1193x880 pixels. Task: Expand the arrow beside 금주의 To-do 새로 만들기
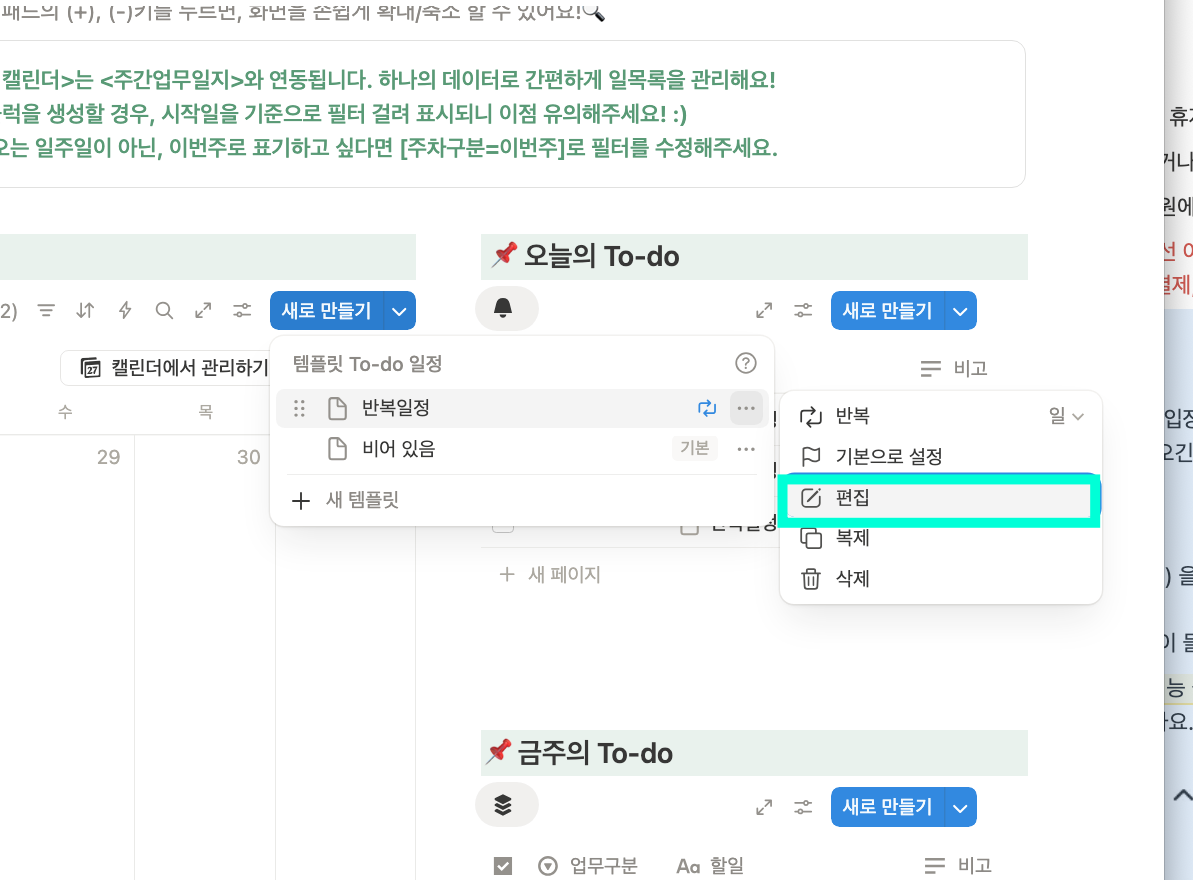pos(960,806)
